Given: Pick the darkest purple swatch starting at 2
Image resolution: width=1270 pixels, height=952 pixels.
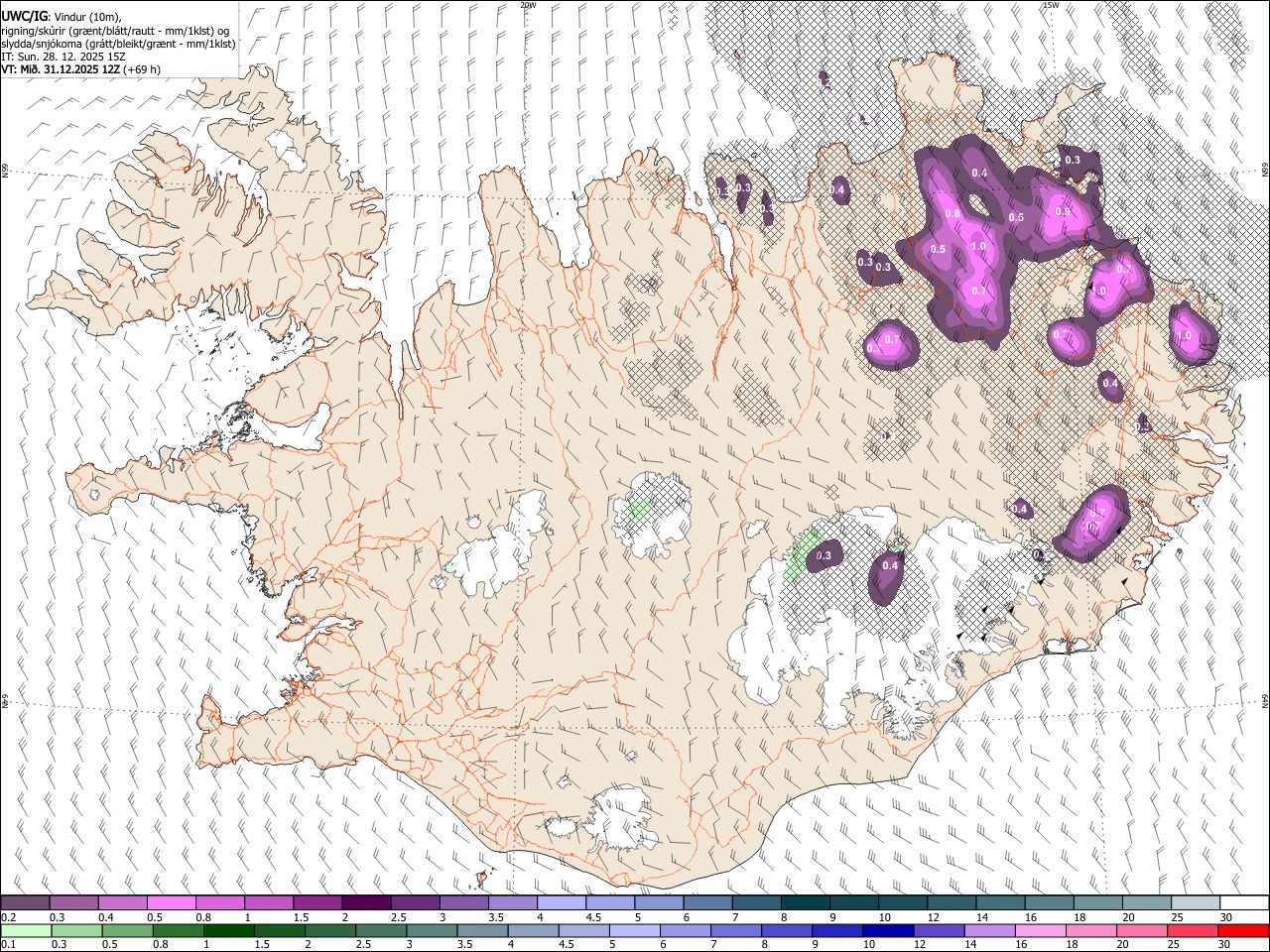Looking at the screenshot, I should tap(366, 902).
